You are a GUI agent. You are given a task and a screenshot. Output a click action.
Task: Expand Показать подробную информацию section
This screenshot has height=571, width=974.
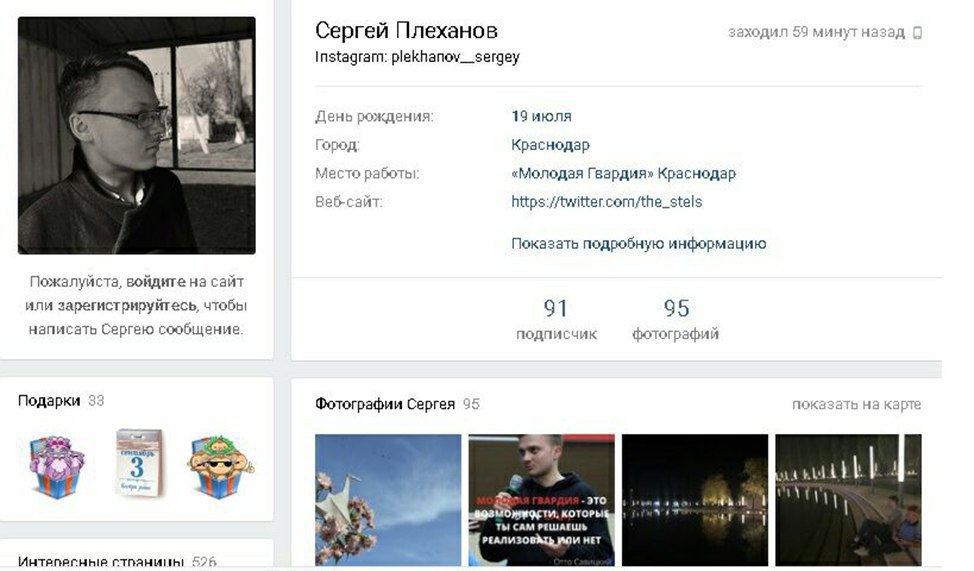click(x=639, y=244)
